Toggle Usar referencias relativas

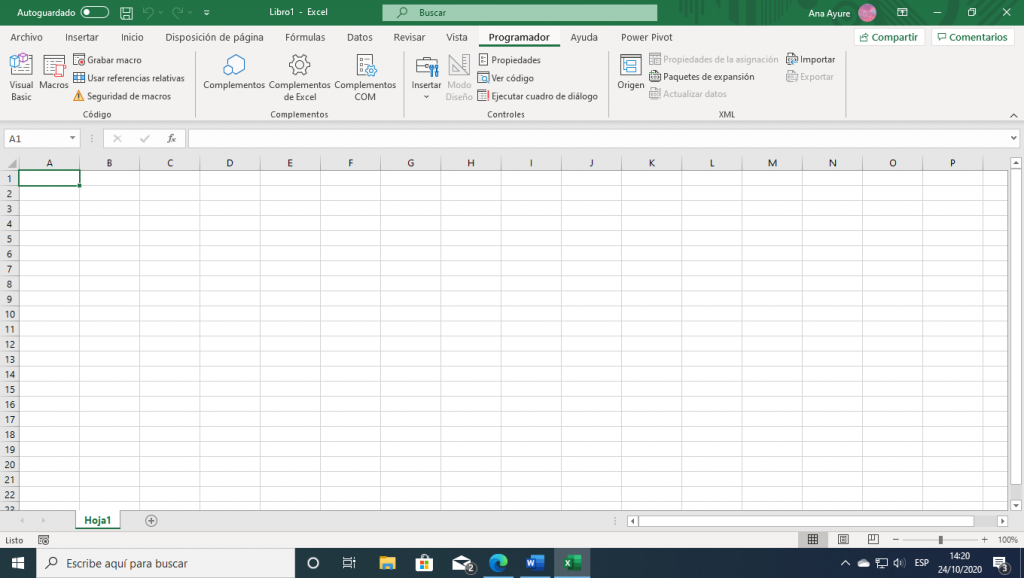[x=129, y=78]
